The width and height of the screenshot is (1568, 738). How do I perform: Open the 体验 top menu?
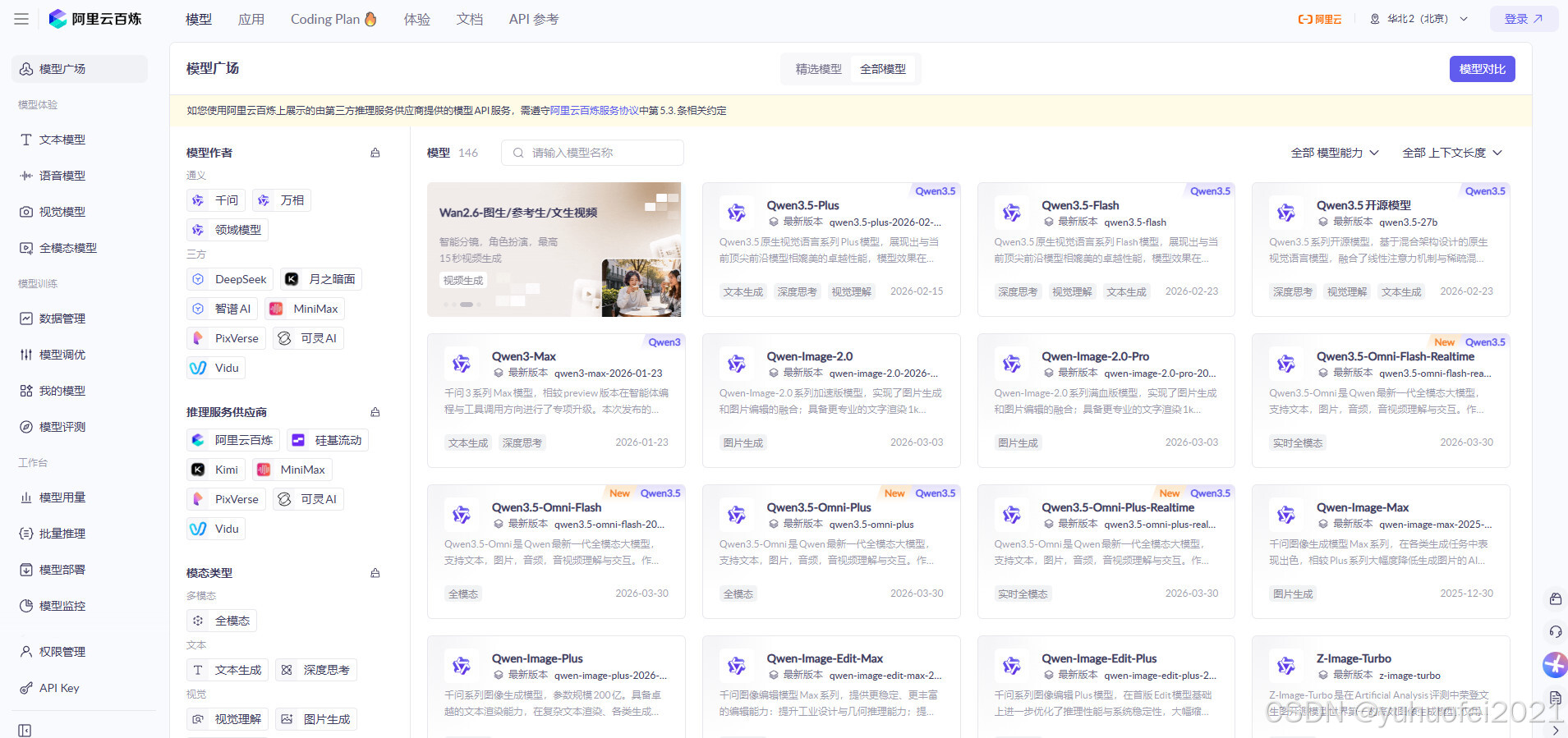[417, 19]
